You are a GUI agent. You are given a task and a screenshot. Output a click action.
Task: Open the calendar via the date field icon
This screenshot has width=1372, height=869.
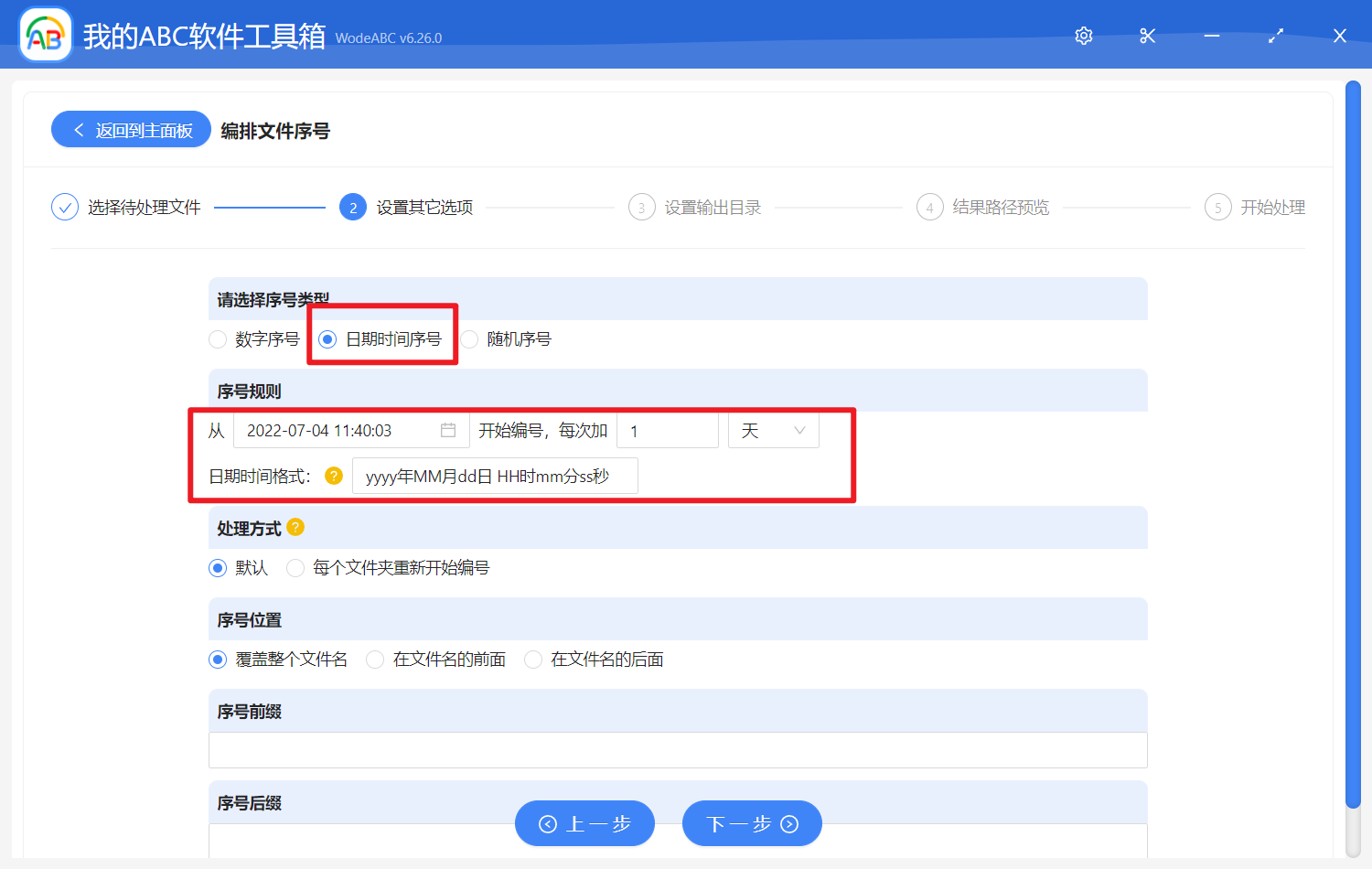click(x=449, y=430)
